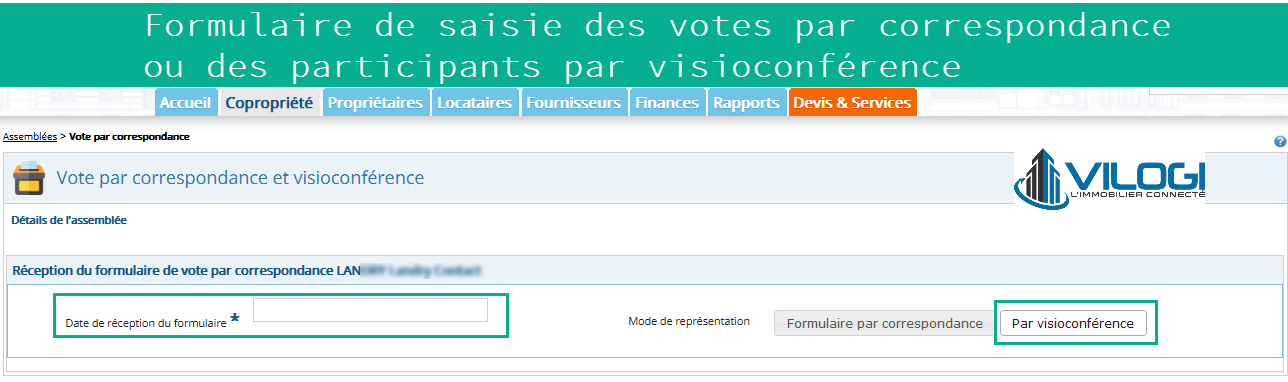Choose Par visioconférence mode
Image resolution: width=1288 pixels, height=382 pixels.
[1073, 323]
